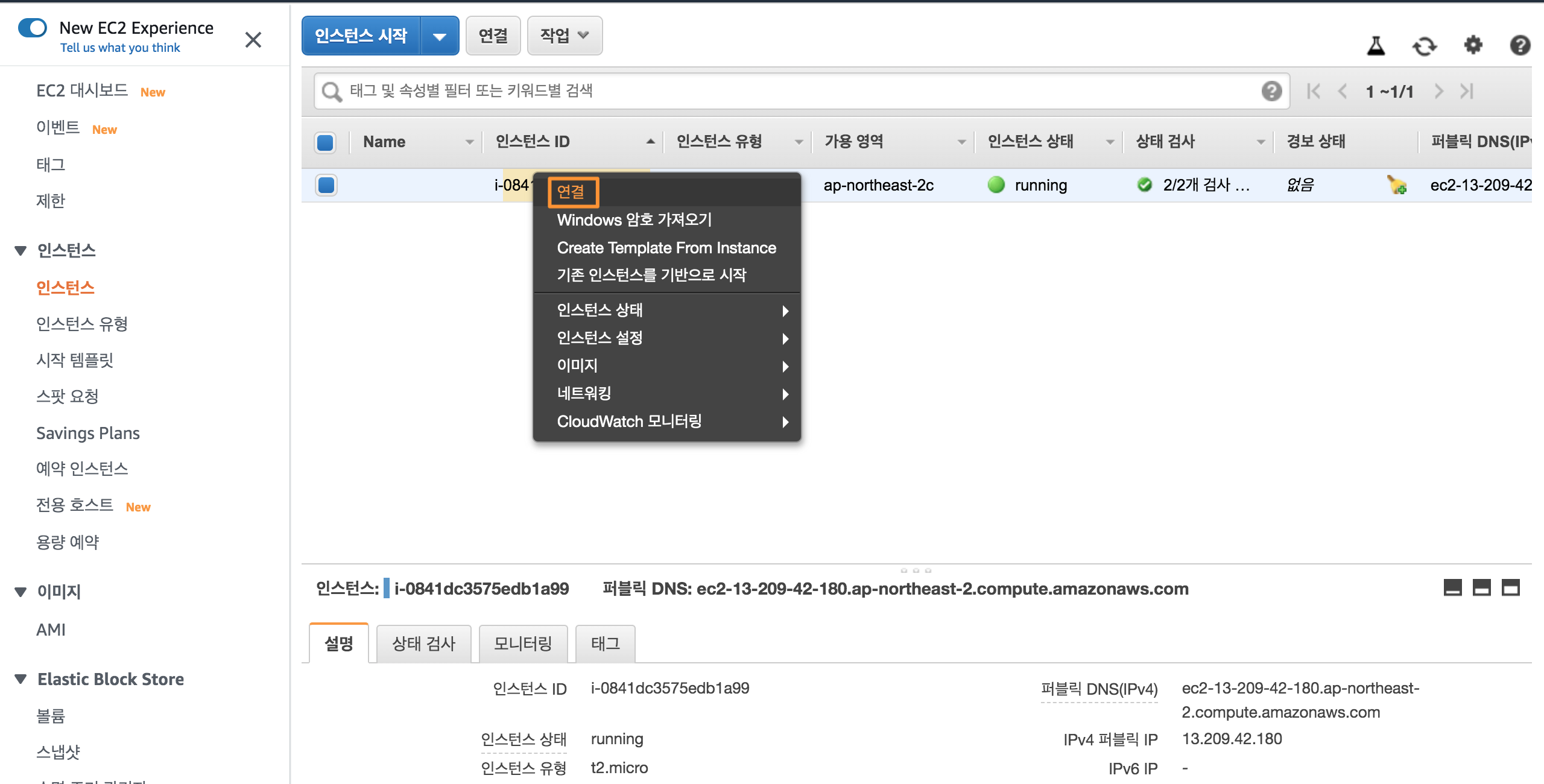Open the 작업 actions dropdown
Screen dimensions: 1544x784
tap(565, 36)
